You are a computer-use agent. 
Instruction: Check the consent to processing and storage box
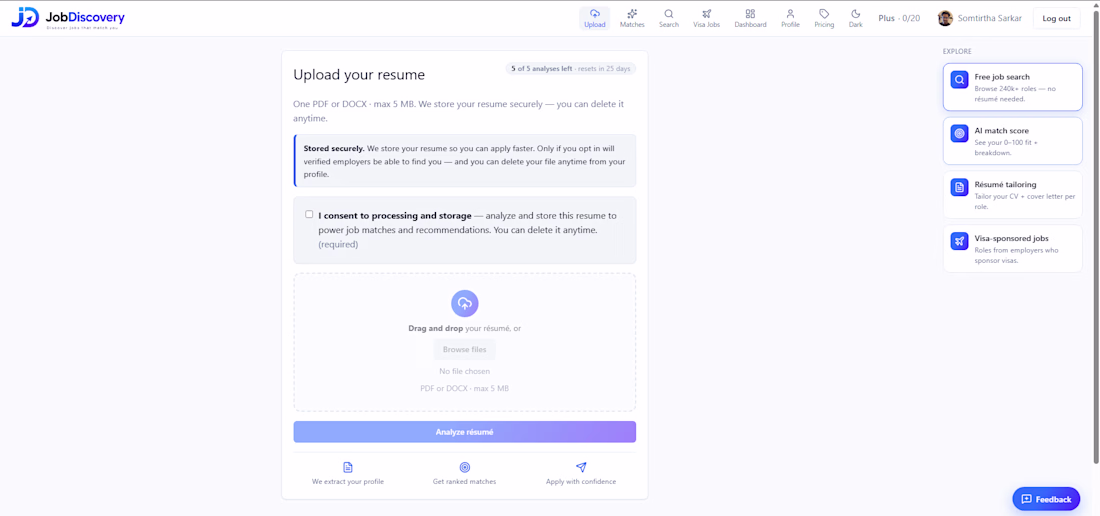309,215
